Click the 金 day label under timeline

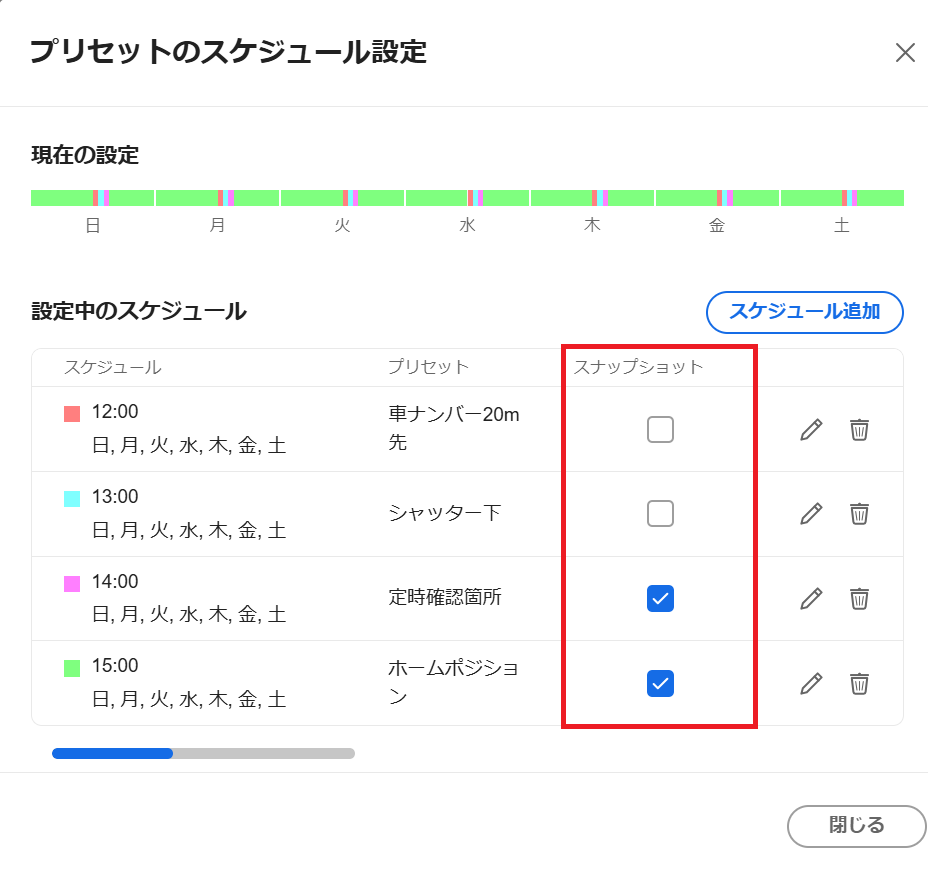(717, 225)
